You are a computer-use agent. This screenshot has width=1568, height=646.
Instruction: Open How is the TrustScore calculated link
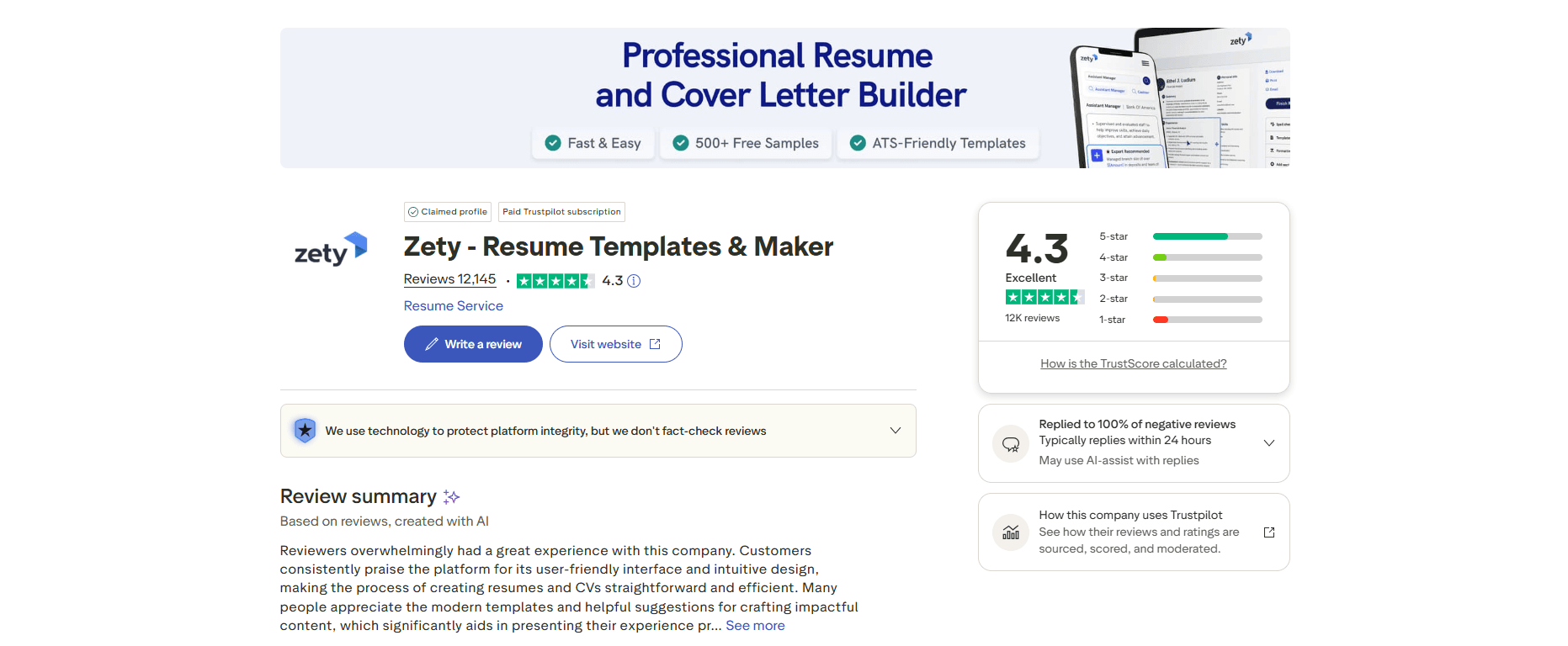pos(1133,363)
